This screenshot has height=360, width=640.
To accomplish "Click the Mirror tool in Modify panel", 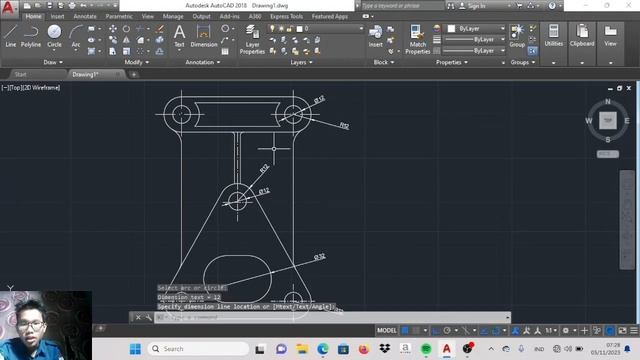I will point(127,40).
